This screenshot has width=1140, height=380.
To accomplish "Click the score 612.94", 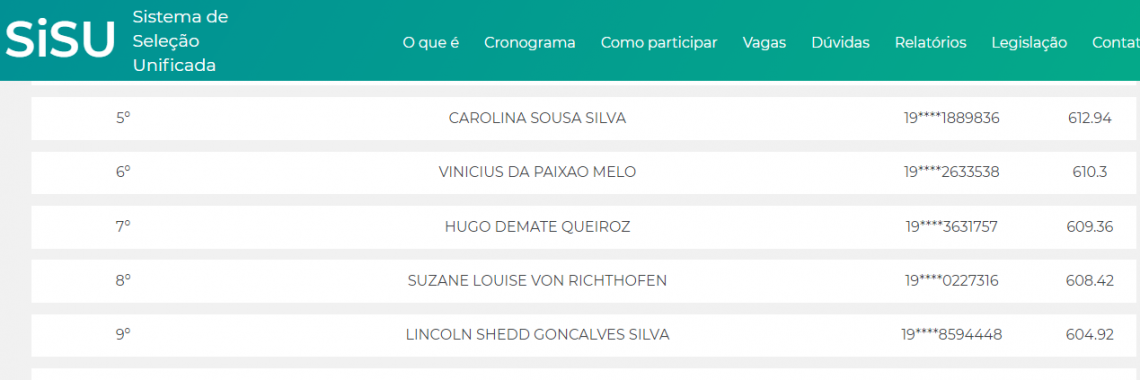I will pyautogui.click(x=1090, y=118).
